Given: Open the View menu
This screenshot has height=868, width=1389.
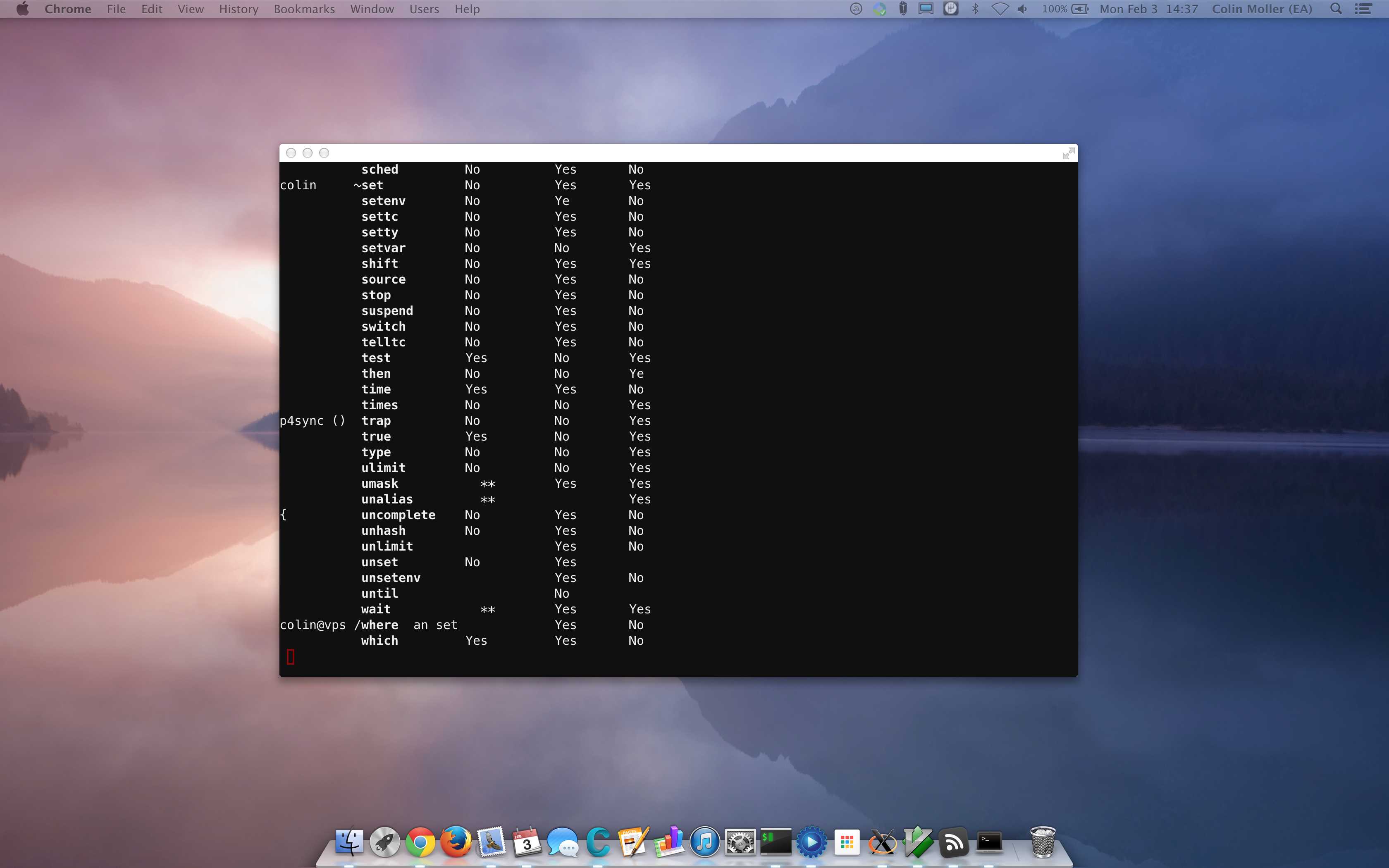Looking at the screenshot, I should 191,9.
